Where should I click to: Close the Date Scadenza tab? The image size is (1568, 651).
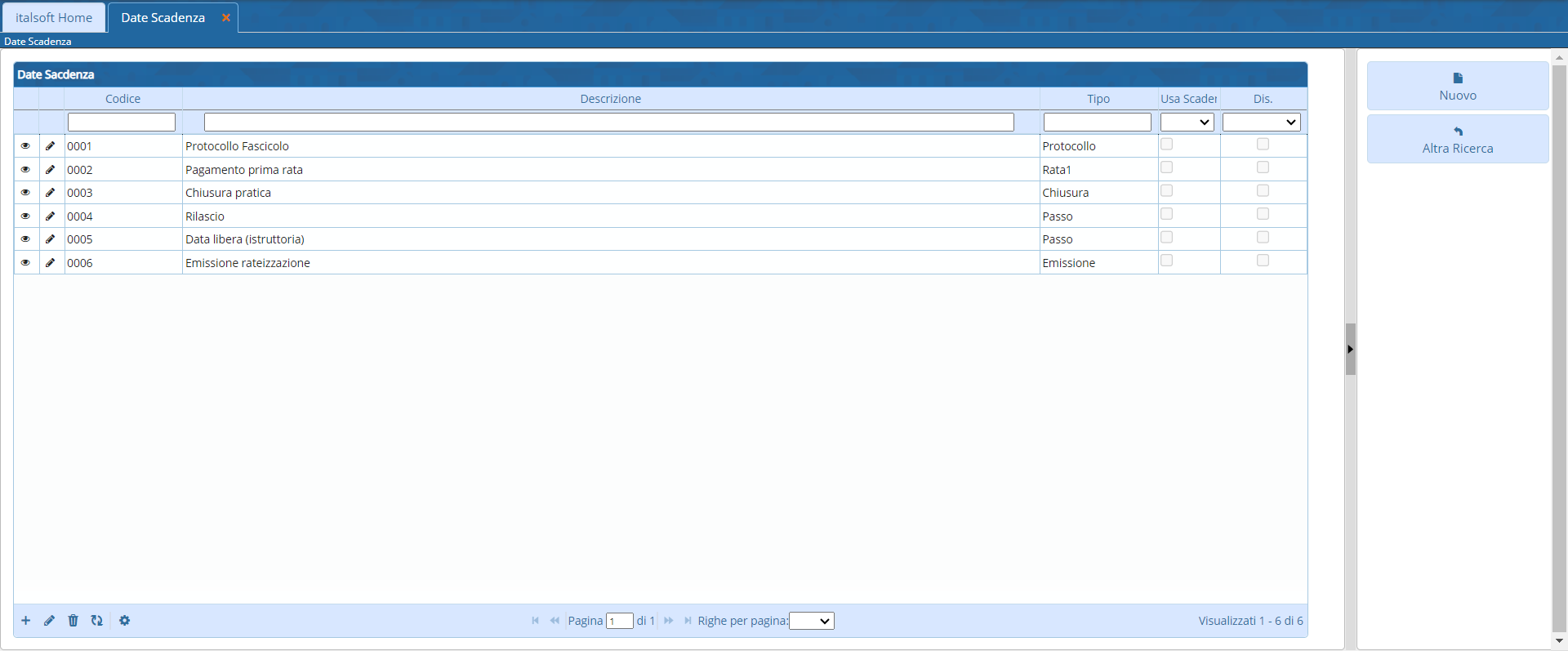point(226,18)
